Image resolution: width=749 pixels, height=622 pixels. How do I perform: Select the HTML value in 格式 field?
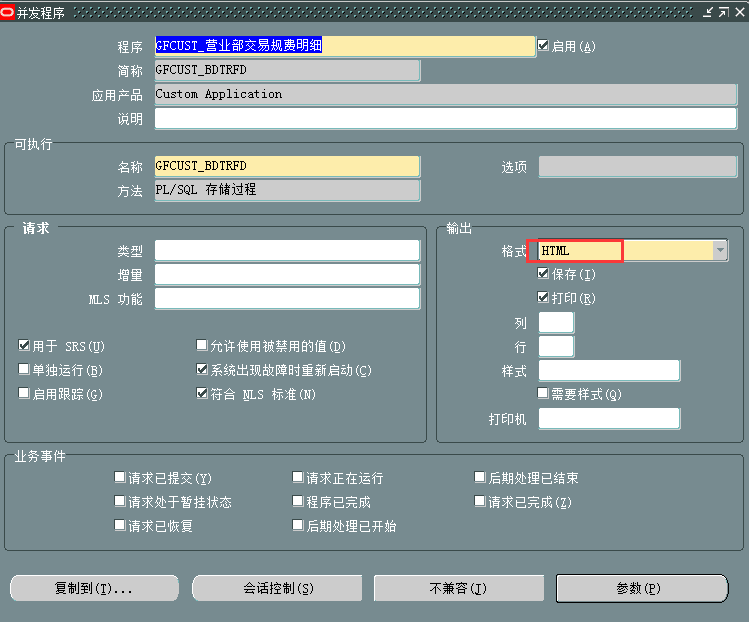click(555, 251)
